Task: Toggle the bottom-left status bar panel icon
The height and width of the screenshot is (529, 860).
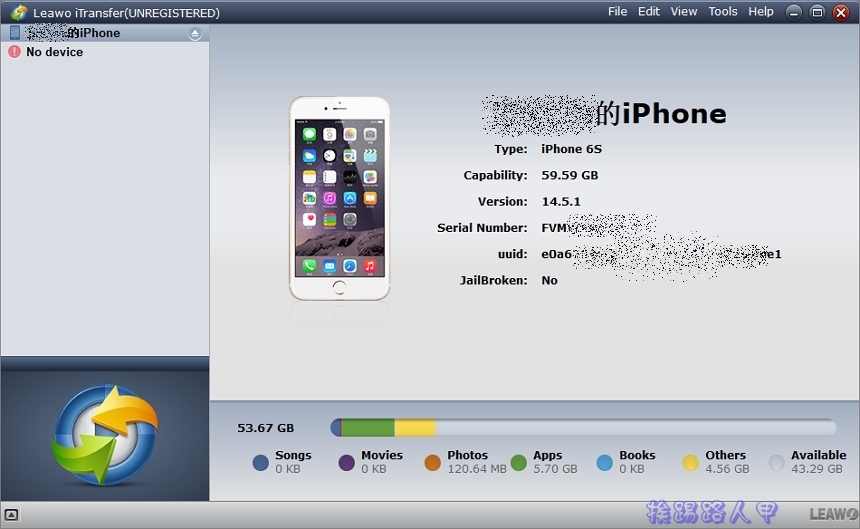Action: pos(11,515)
